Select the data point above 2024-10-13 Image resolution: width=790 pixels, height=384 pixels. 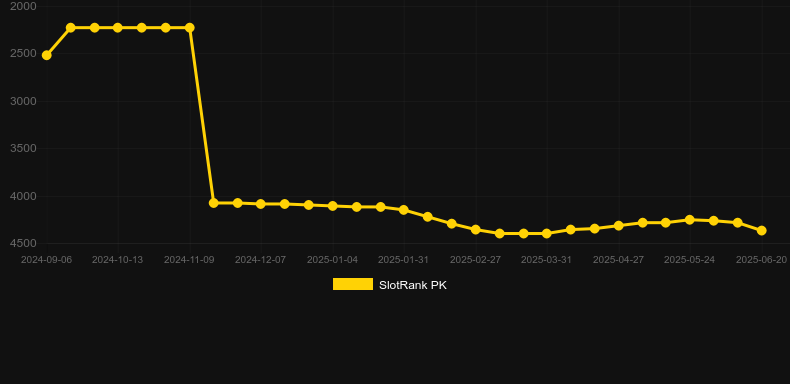118,28
